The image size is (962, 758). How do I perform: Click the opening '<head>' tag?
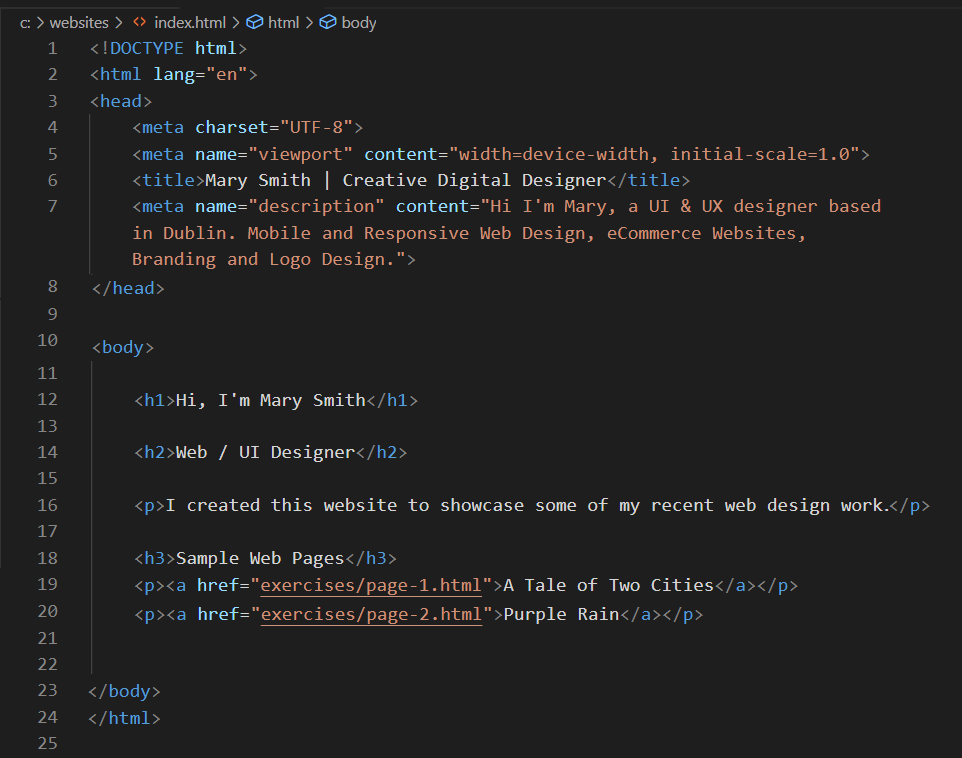click(x=121, y=101)
